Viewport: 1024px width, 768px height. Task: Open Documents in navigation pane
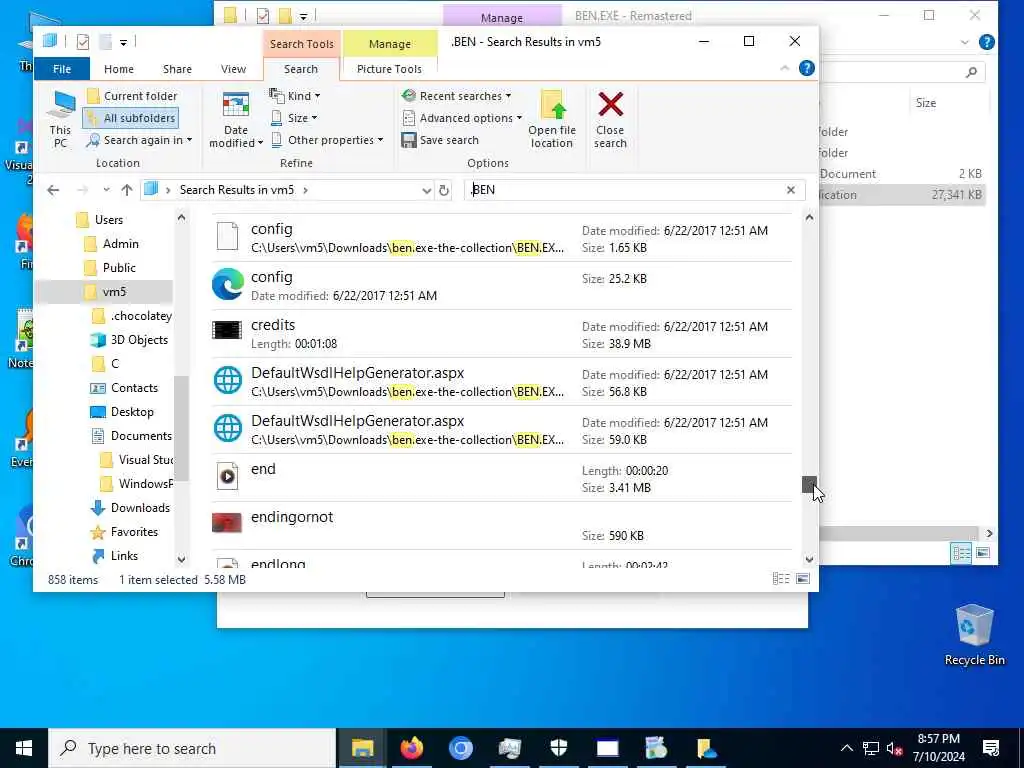(x=132, y=436)
